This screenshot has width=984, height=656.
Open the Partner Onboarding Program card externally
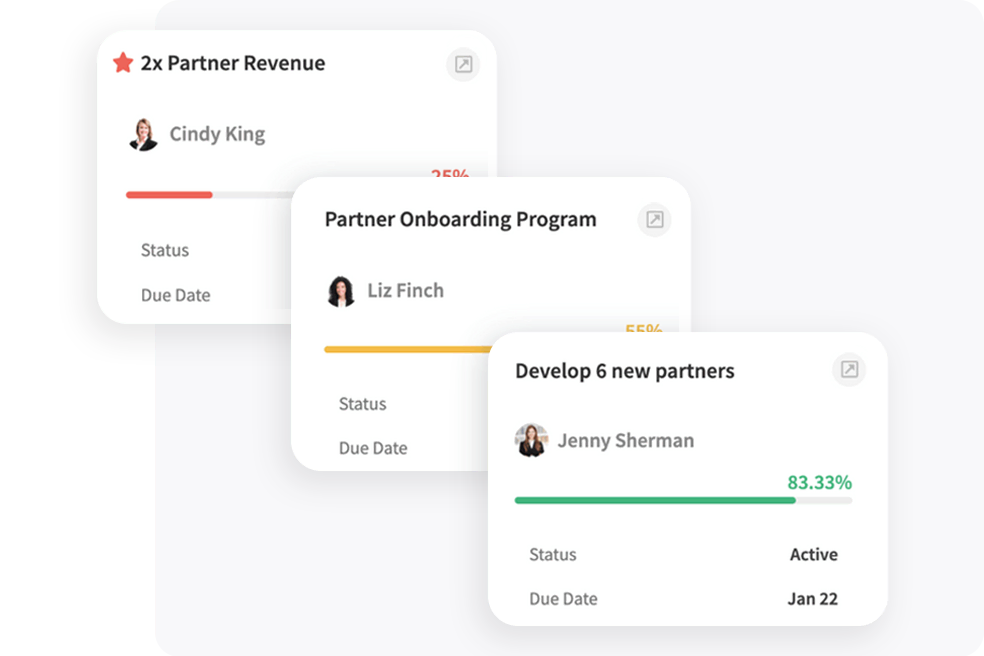[655, 220]
